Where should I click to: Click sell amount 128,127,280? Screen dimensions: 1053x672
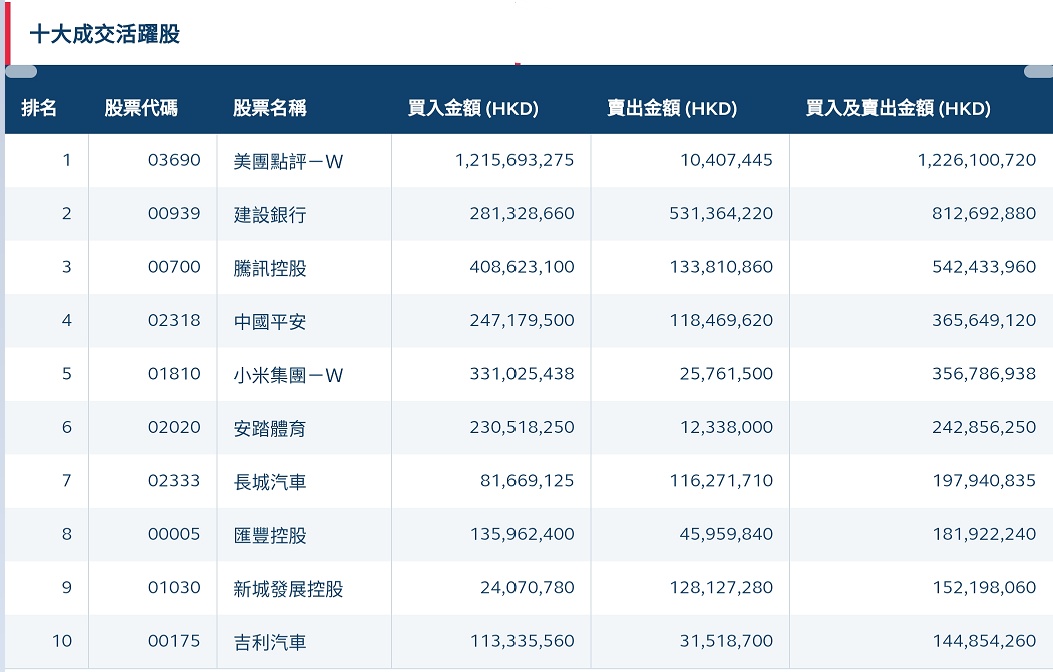pos(721,587)
